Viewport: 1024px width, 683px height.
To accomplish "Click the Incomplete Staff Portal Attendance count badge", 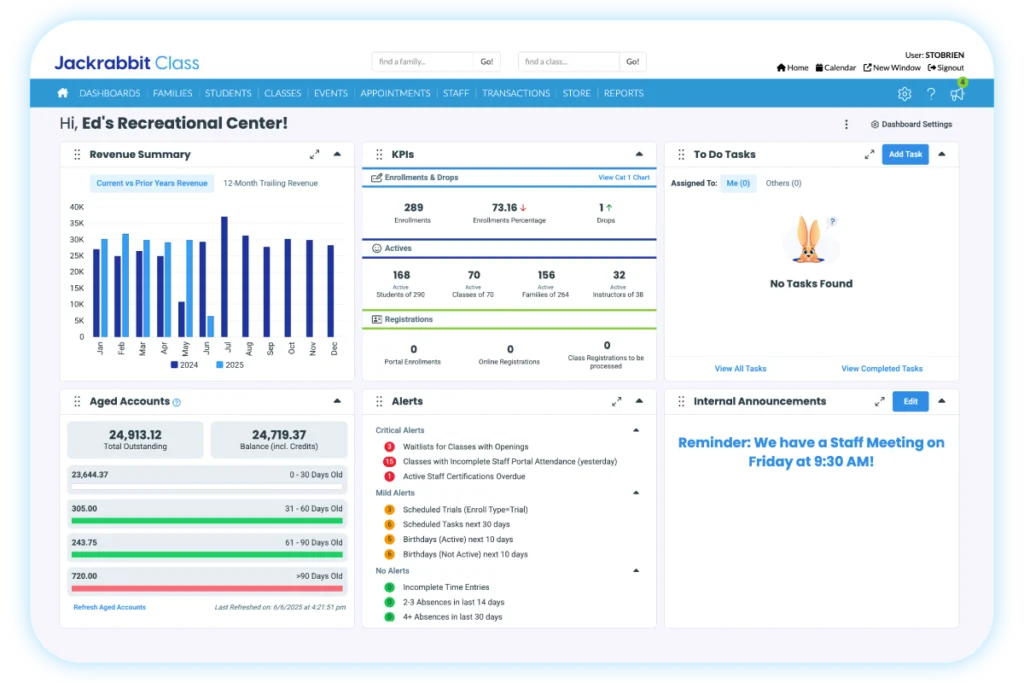I will pos(389,462).
